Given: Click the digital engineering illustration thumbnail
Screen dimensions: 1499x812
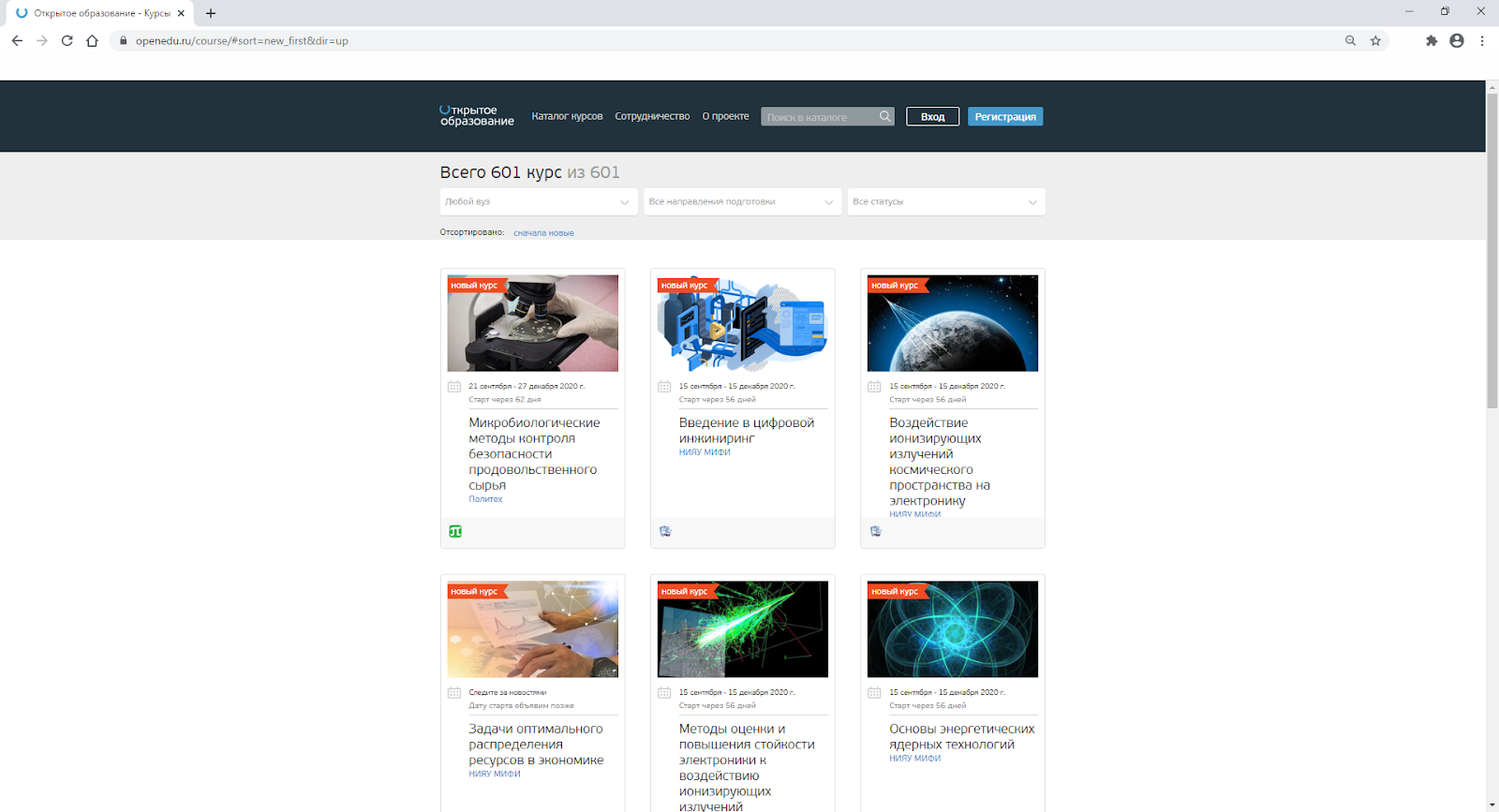Looking at the screenshot, I should 743,323.
